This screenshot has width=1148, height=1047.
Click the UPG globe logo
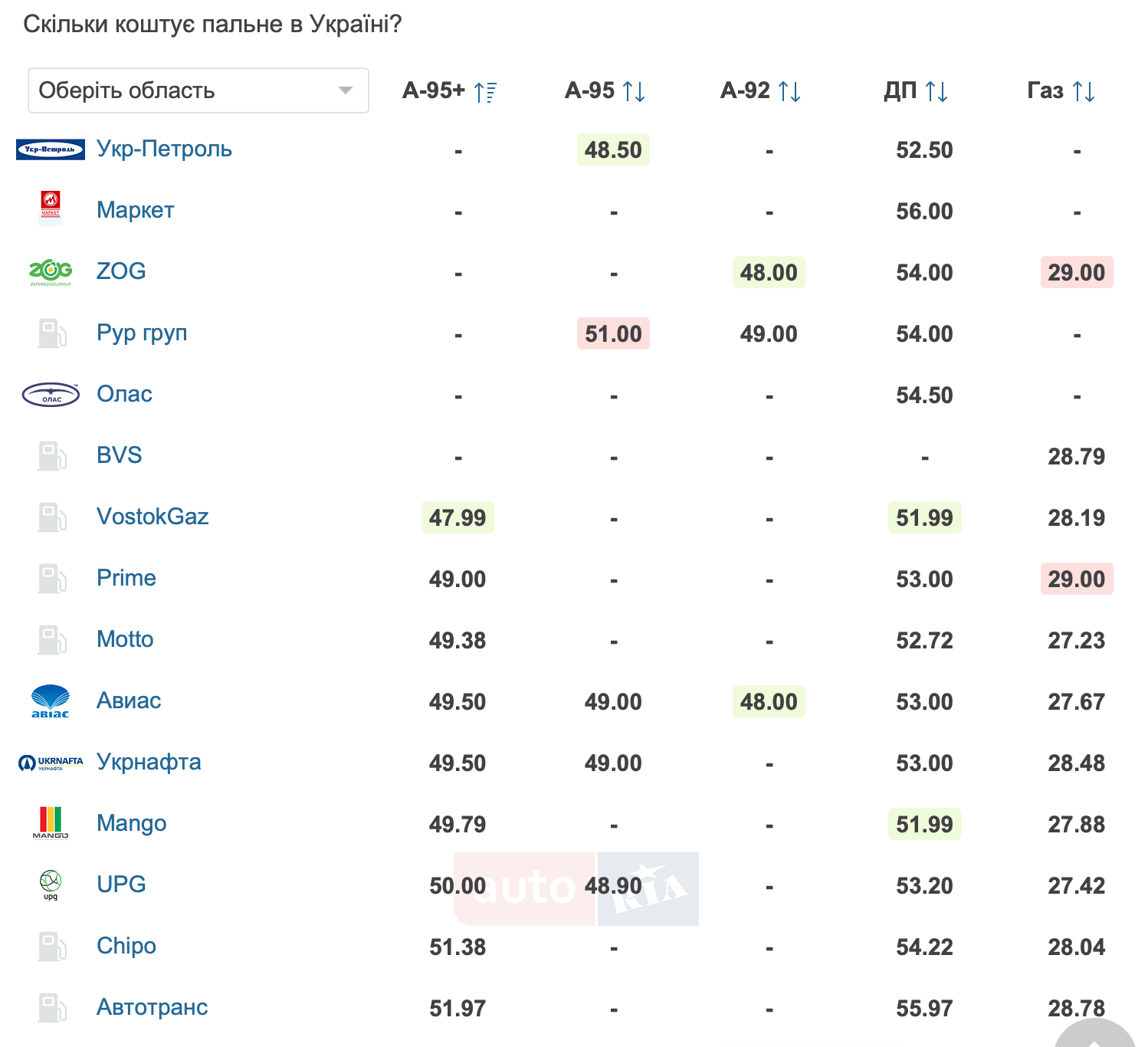tap(51, 885)
